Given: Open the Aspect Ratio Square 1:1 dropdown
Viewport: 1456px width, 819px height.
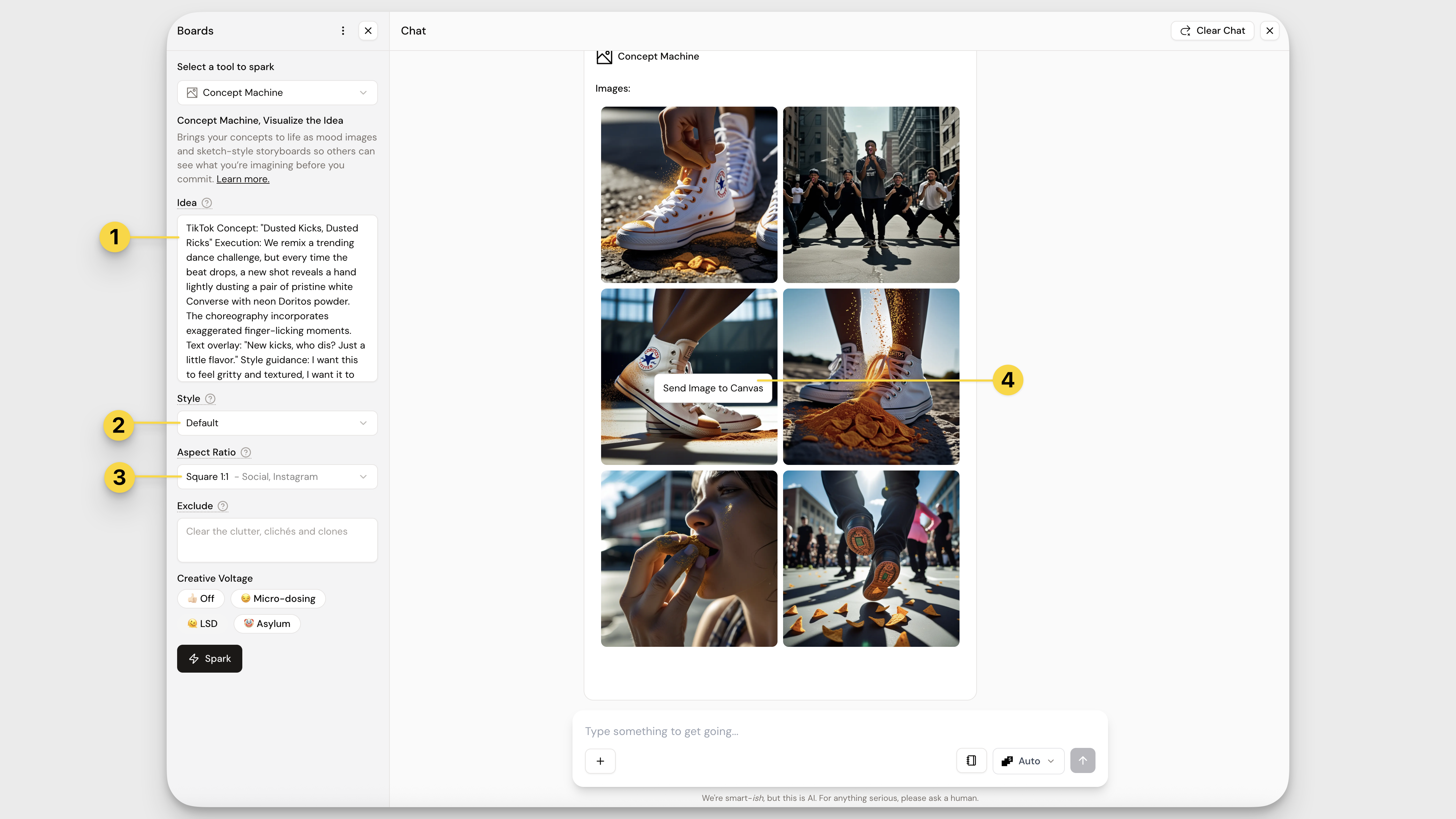Looking at the screenshot, I should click(277, 477).
